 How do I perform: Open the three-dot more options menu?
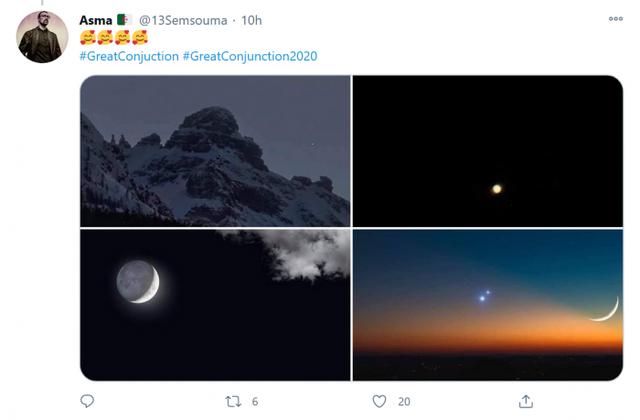point(615,19)
